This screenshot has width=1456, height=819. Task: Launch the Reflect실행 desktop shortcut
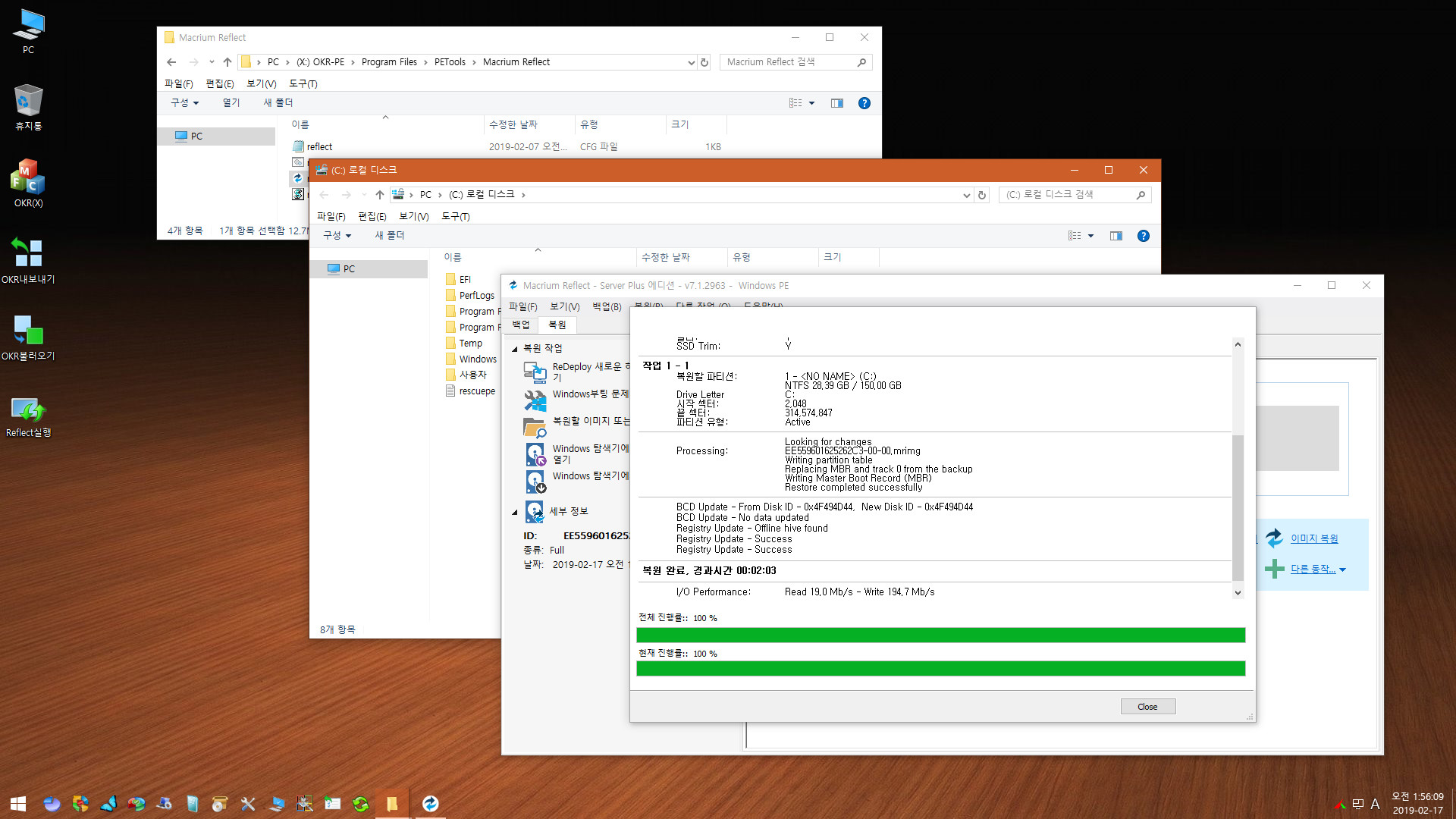(28, 416)
